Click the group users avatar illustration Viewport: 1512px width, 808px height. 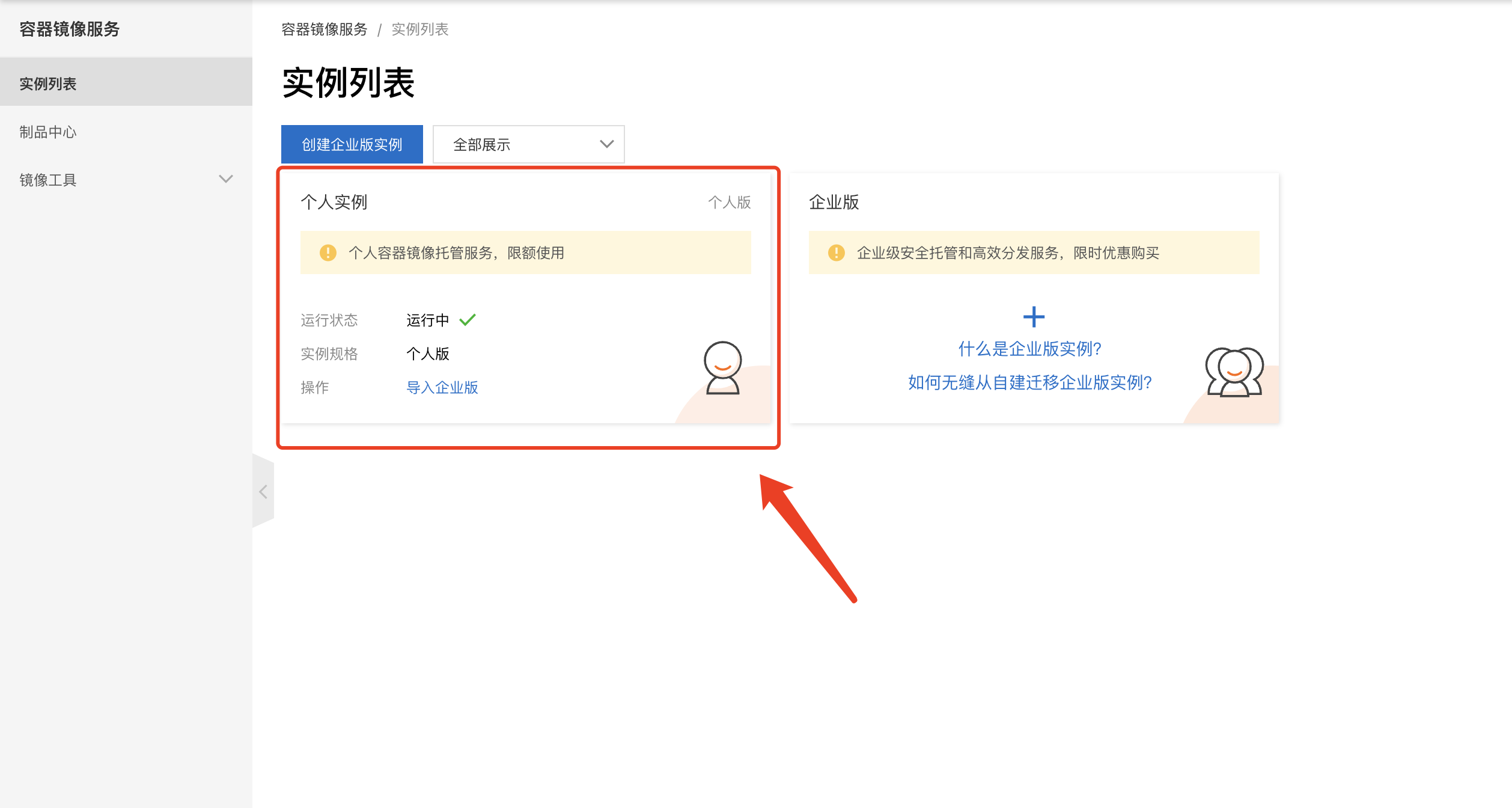click(x=1234, y=372)
